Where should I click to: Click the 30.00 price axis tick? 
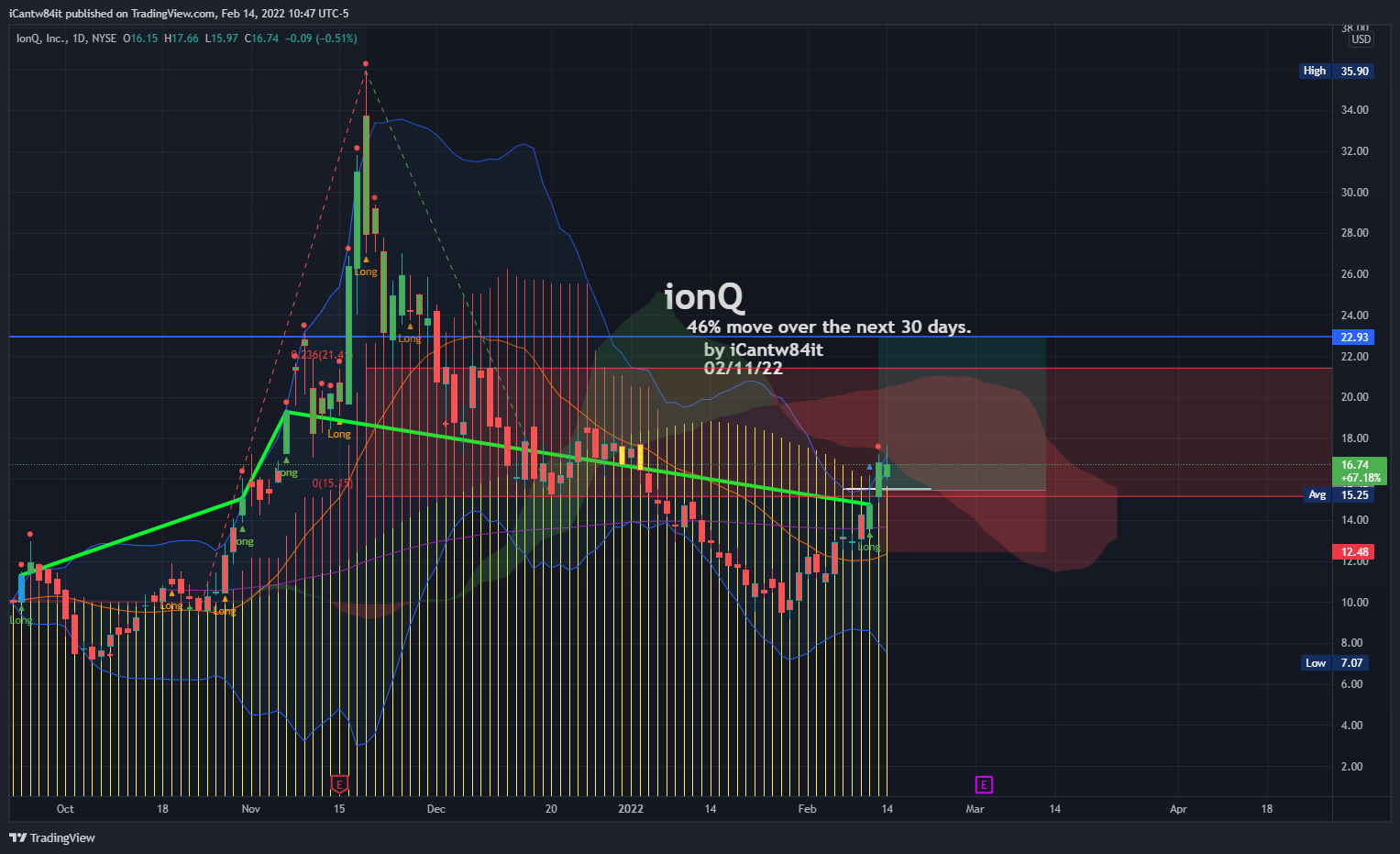[x=1354, y=193]
